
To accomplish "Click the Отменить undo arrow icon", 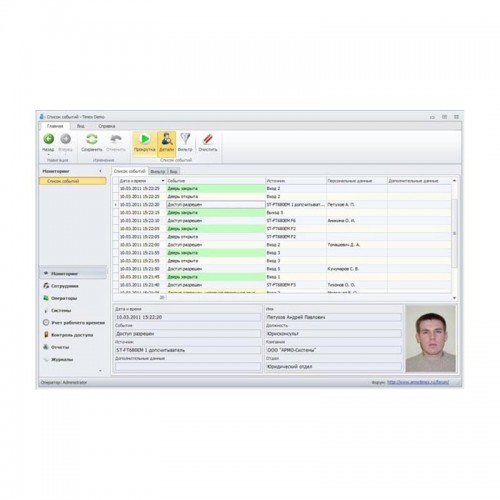I will point(116,139).
